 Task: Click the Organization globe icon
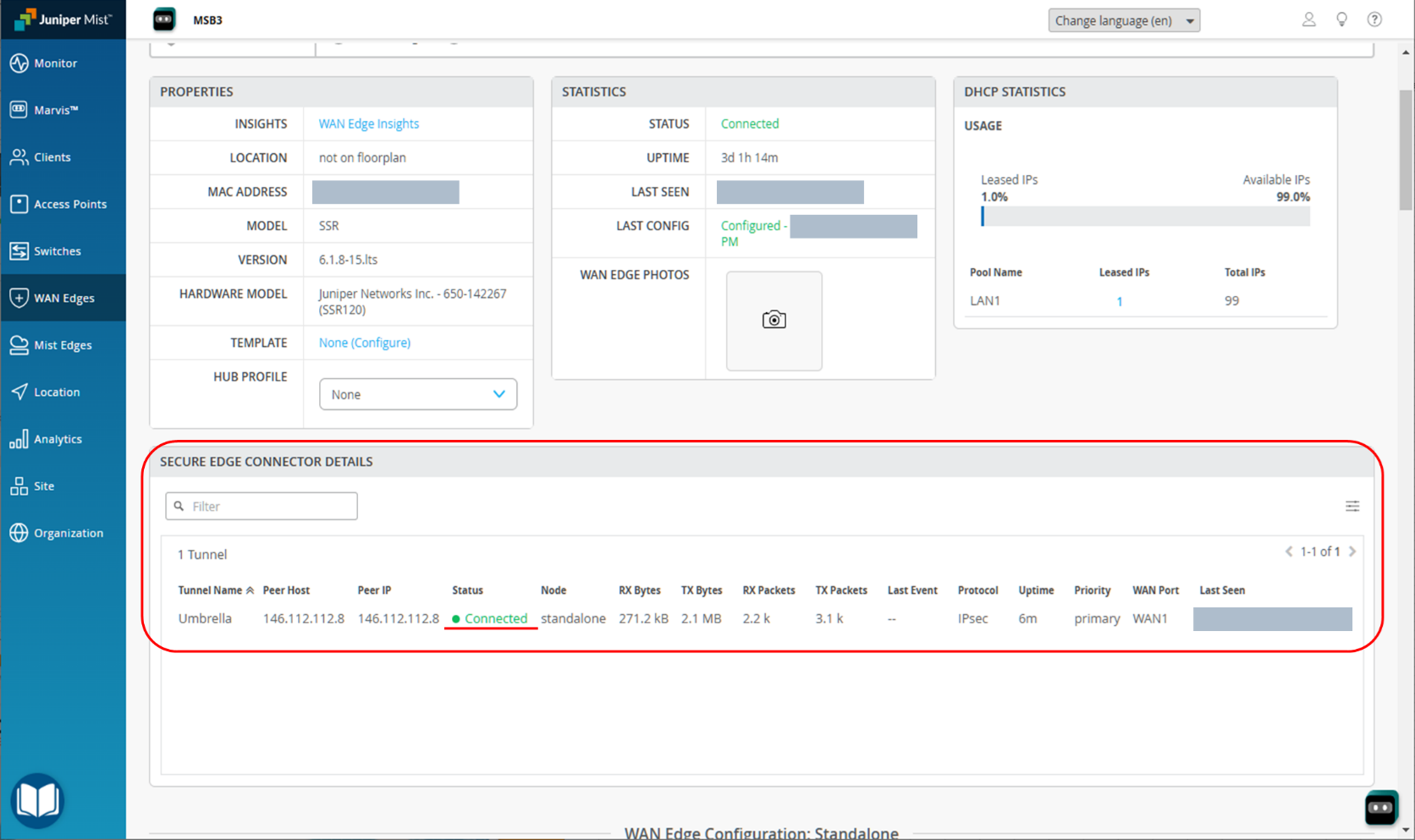[19, 533]
